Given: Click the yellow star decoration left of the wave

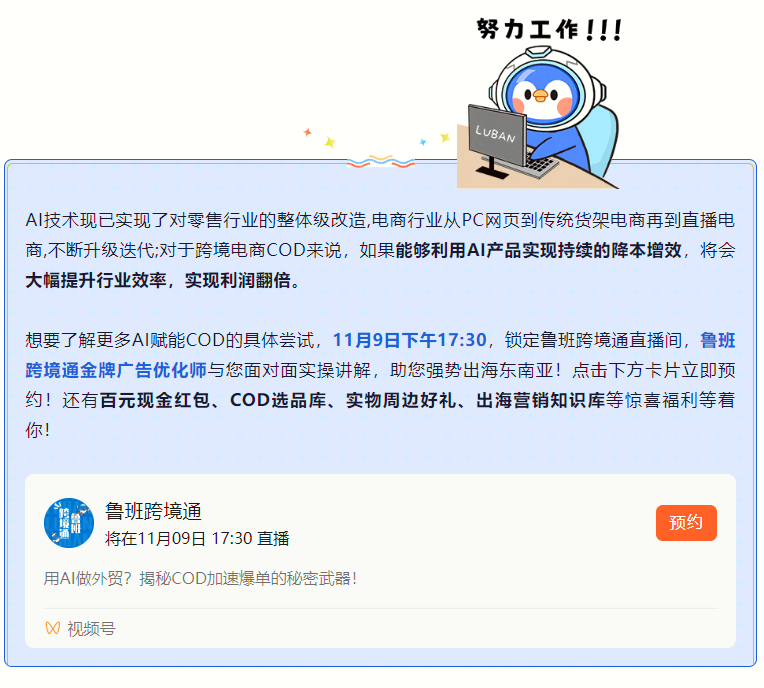Looking at the screenshot, I should pyautogui.click(x=330, y=142).
